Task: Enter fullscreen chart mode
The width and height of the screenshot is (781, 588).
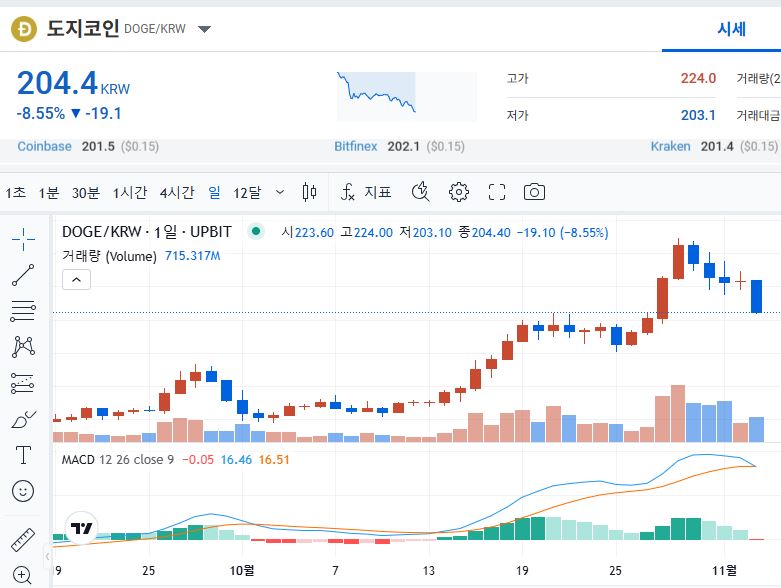Action: click(497, 192)
